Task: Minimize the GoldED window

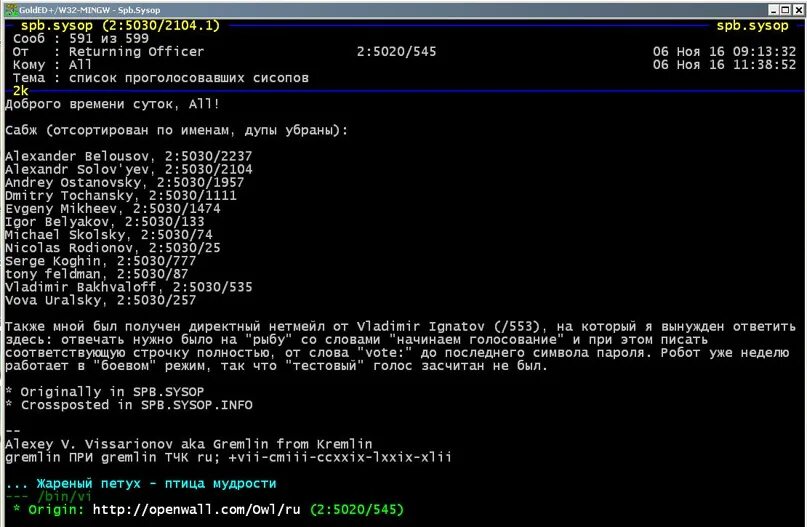Action: 774,10
